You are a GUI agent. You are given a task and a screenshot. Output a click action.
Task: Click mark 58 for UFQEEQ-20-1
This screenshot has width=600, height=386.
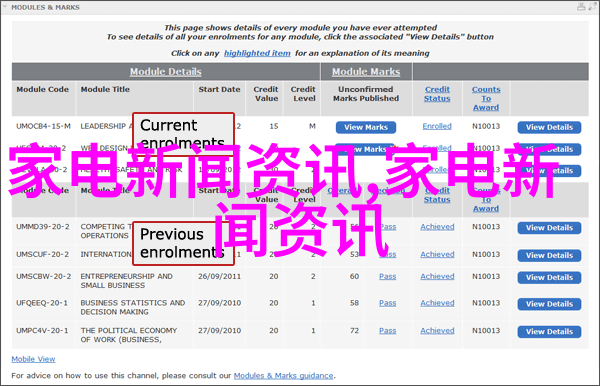click(354, 303)
